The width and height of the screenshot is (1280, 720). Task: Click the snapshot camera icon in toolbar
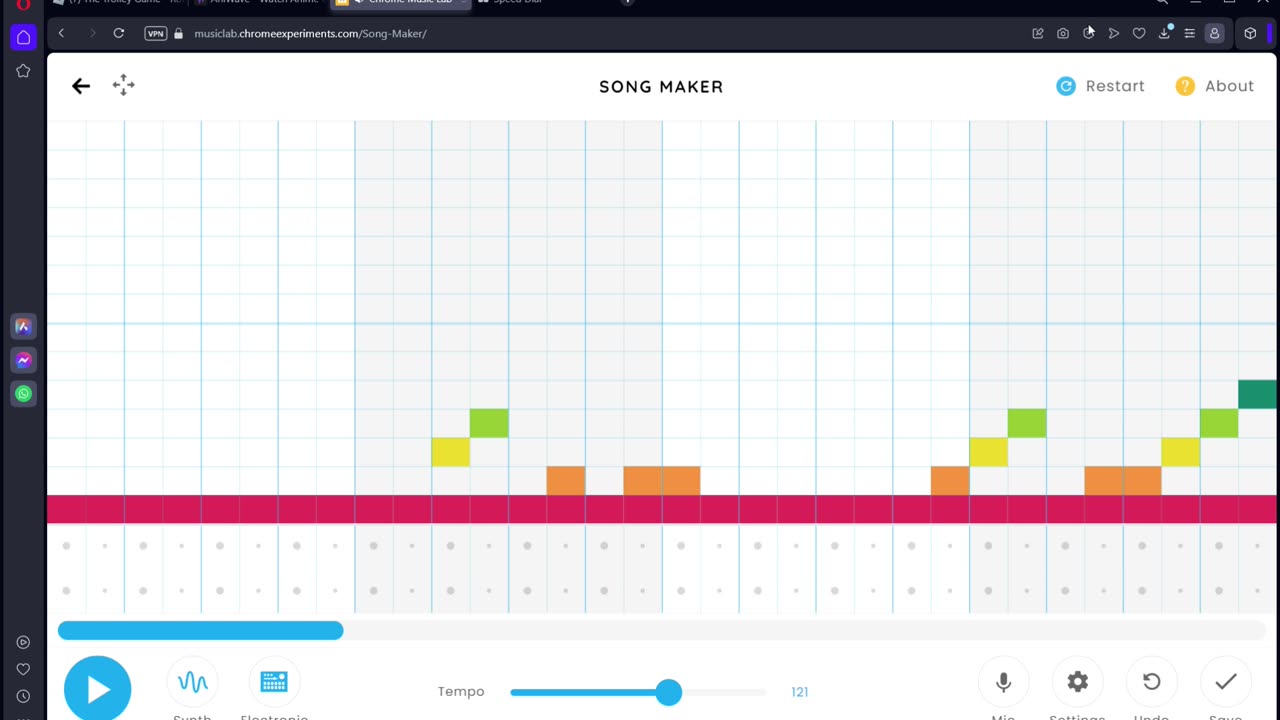tap(1063, 33)
